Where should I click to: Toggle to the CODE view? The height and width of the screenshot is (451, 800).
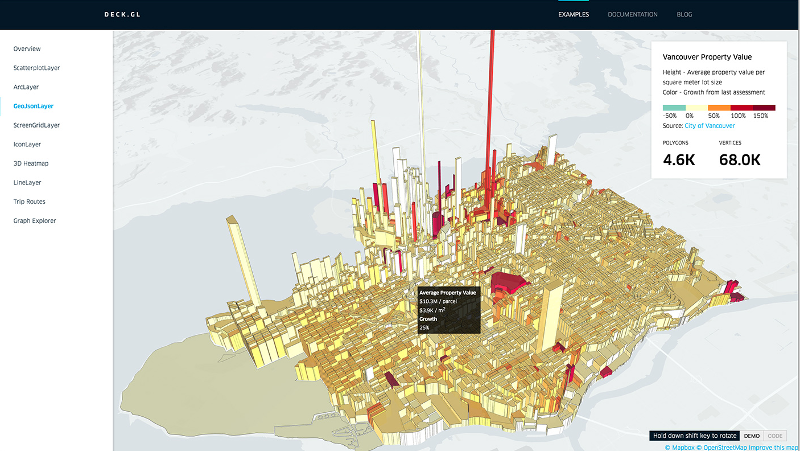(776, 436)
